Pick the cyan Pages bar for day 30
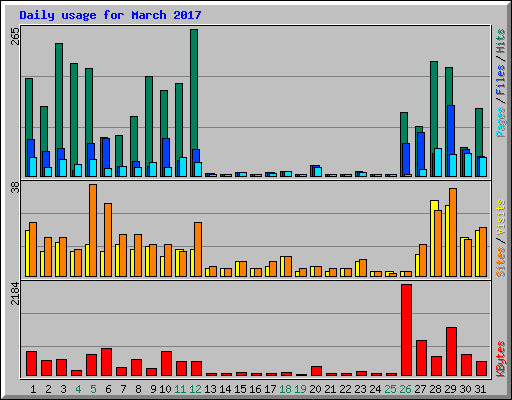The height and width of the screenshot is (400, 512). 468,165
